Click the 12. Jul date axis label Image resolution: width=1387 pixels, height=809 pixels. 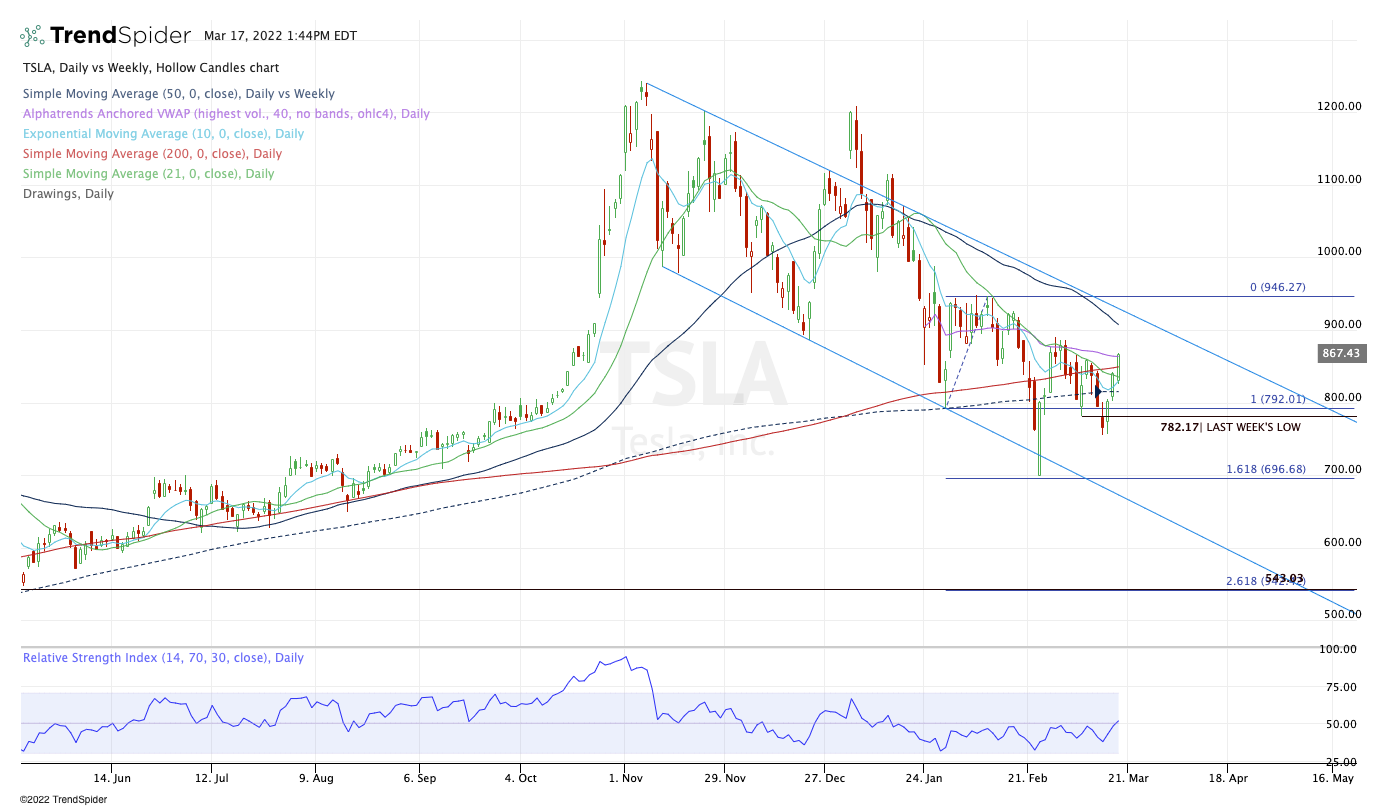[212, 777]
